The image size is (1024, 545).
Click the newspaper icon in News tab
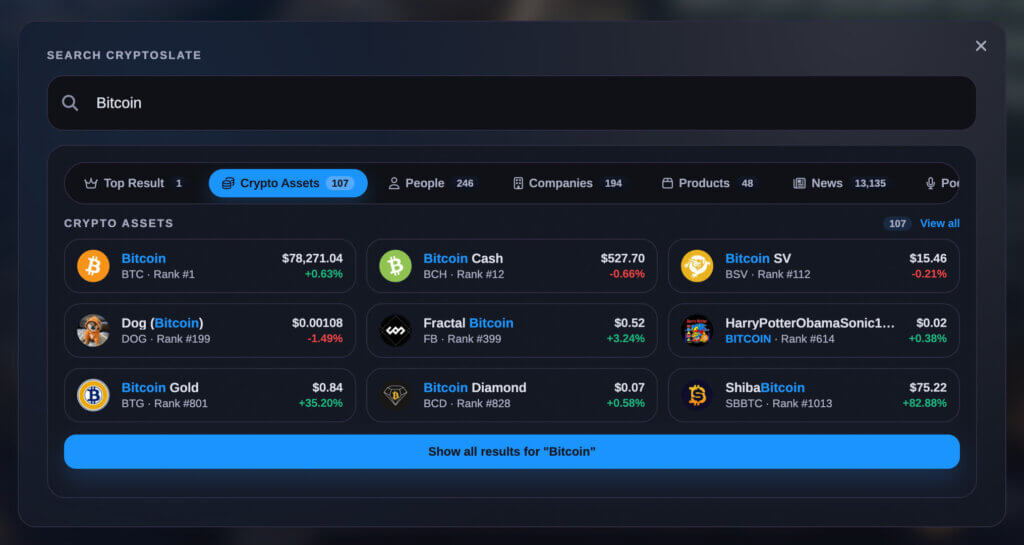tap(799, 183)
